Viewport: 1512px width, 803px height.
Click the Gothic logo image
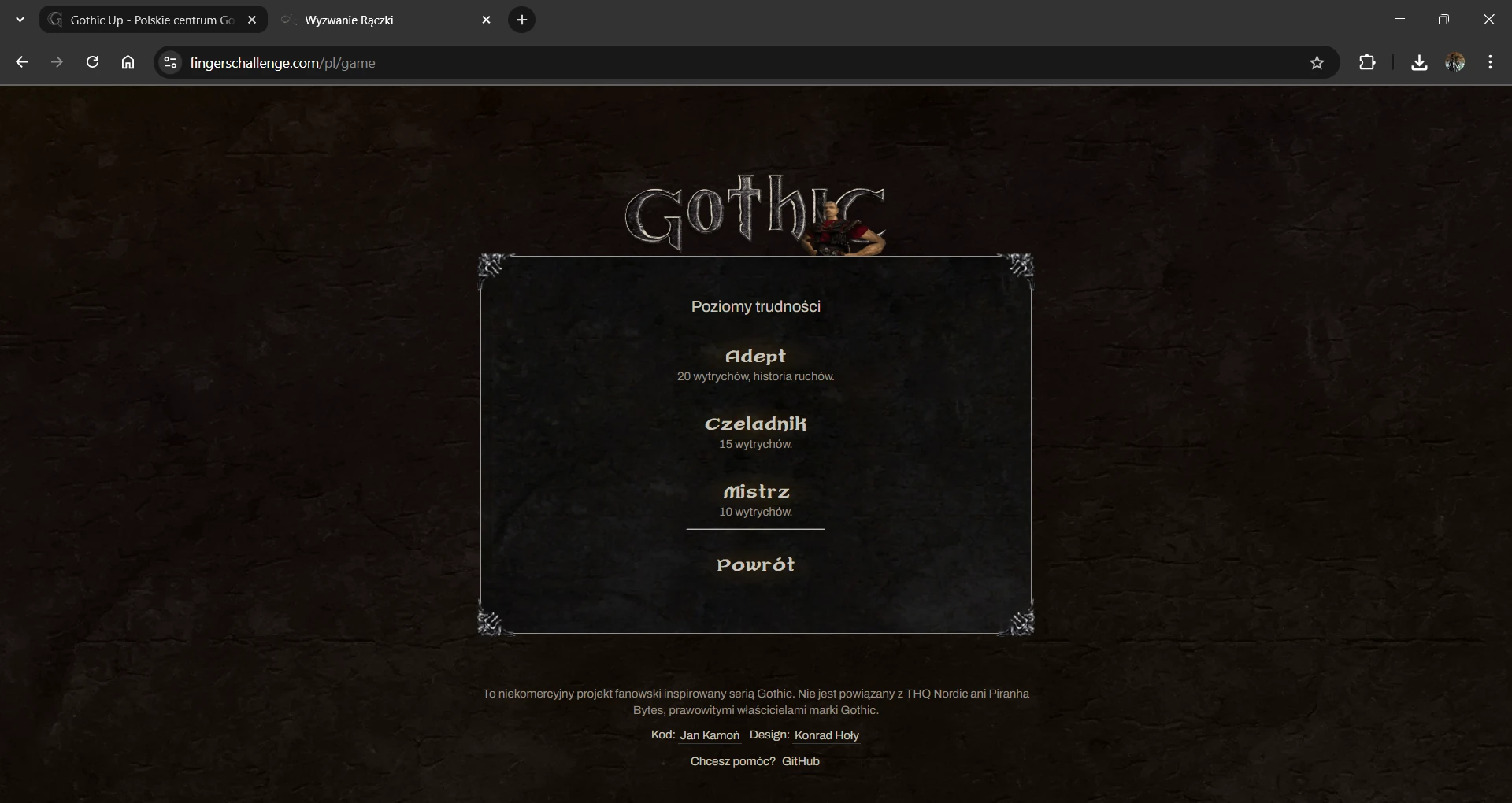[755, 214]
